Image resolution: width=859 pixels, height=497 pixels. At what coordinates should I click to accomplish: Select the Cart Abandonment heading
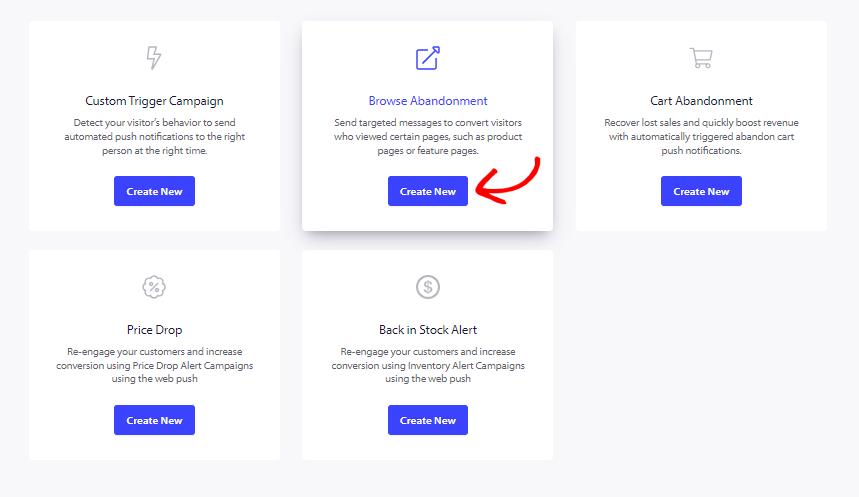pyautogui.click(x=701, y=101)
